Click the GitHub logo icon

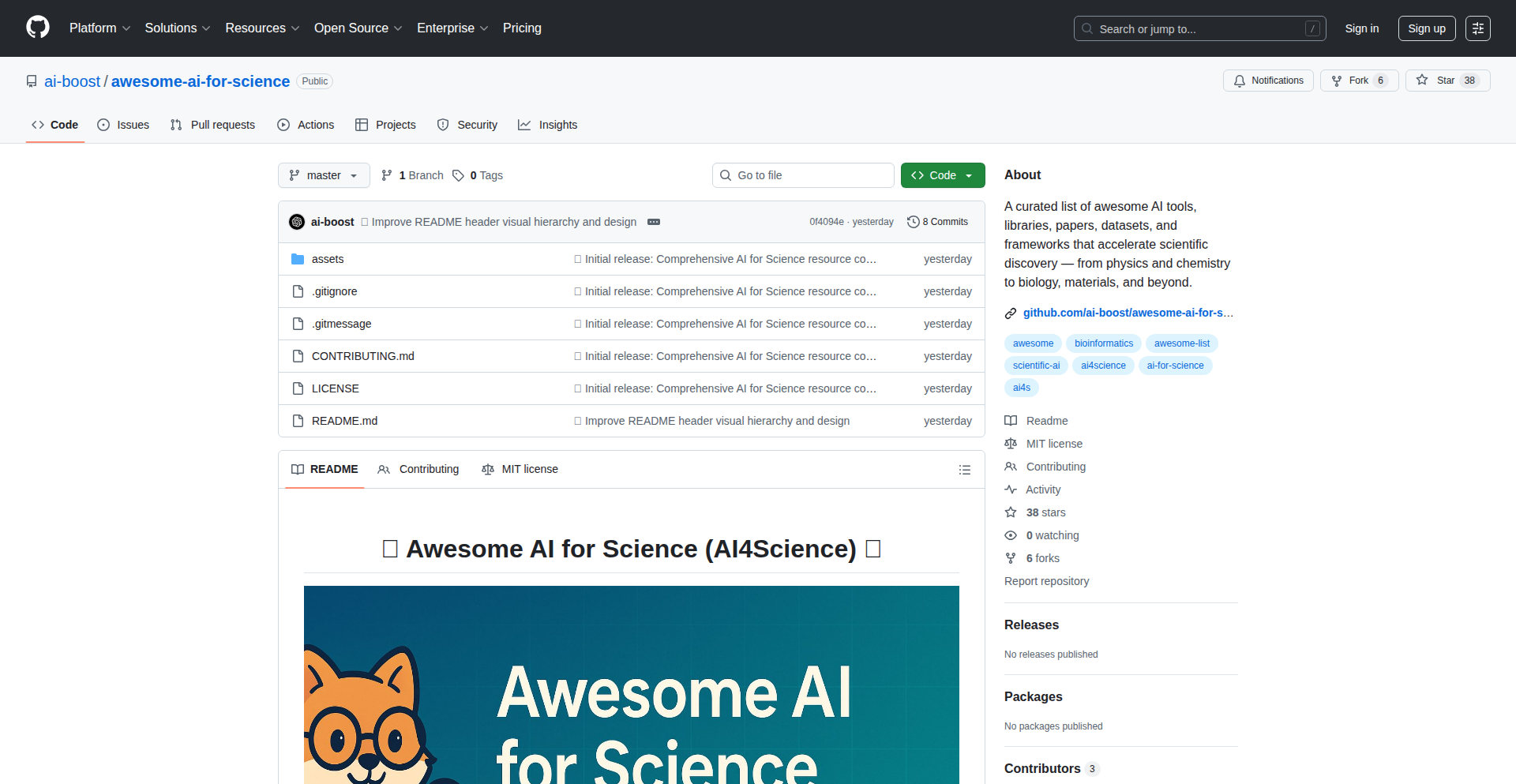click(x=38, y=28)
